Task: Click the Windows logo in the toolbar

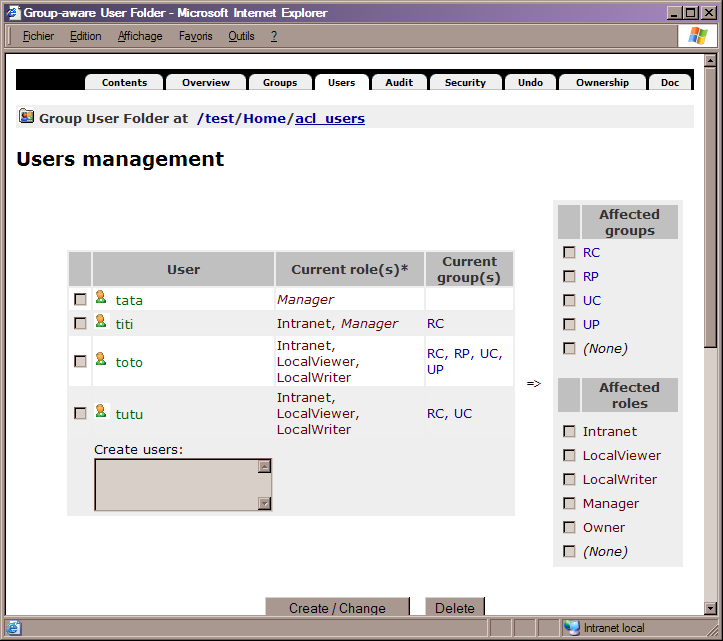Action: tap(697, 36)
